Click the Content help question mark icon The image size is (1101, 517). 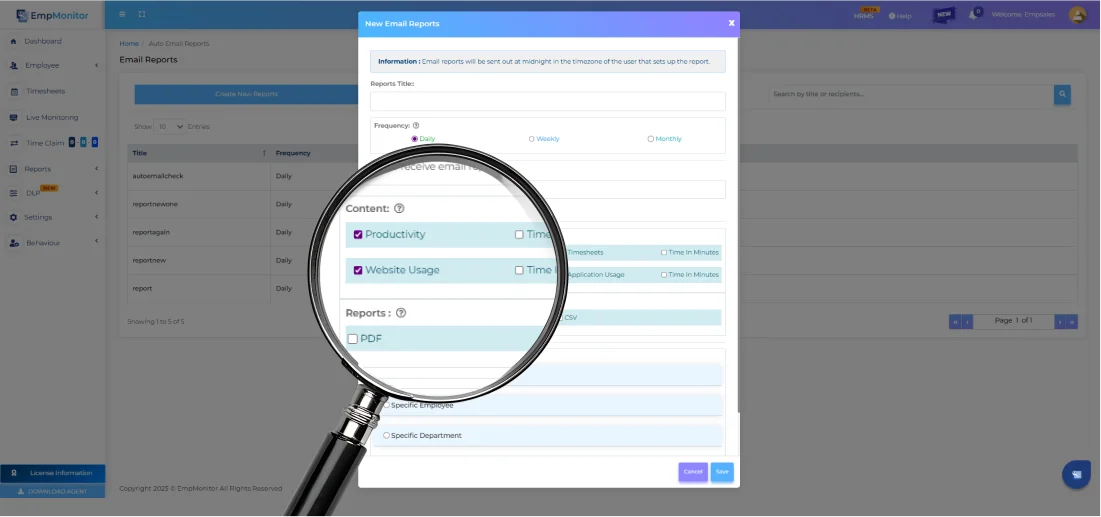click(x=399, y=209)
